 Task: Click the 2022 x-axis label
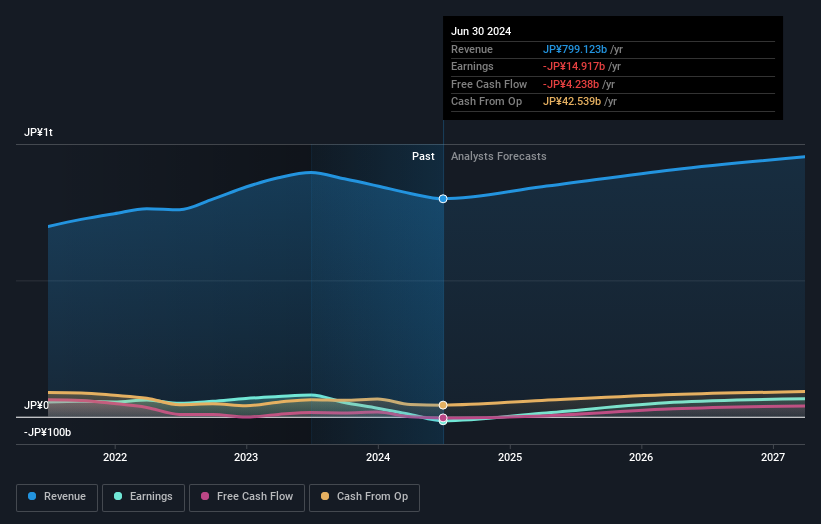[x=115, y=457]
